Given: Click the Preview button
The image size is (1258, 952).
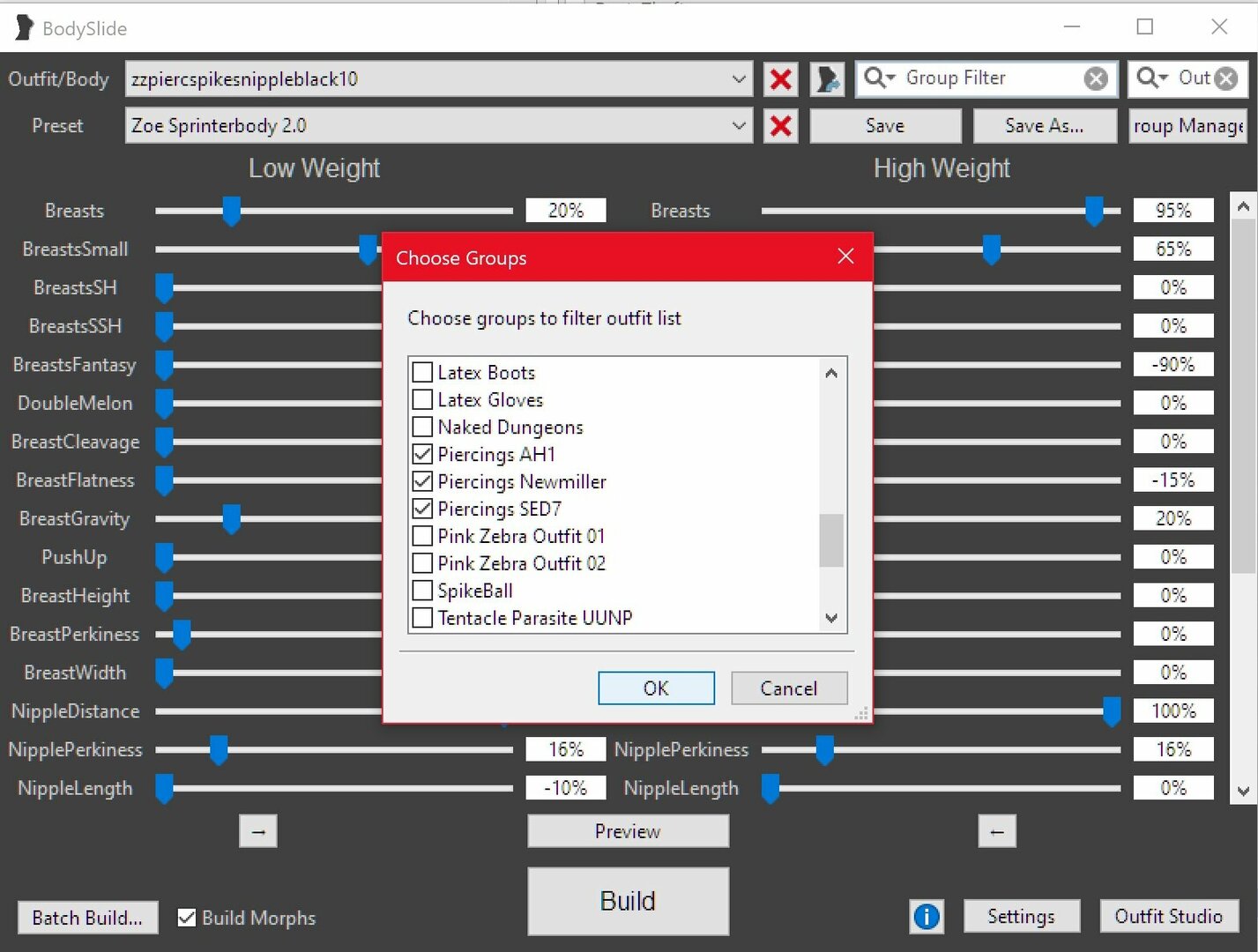Looking at the screenshot, I should click(628, 831).
